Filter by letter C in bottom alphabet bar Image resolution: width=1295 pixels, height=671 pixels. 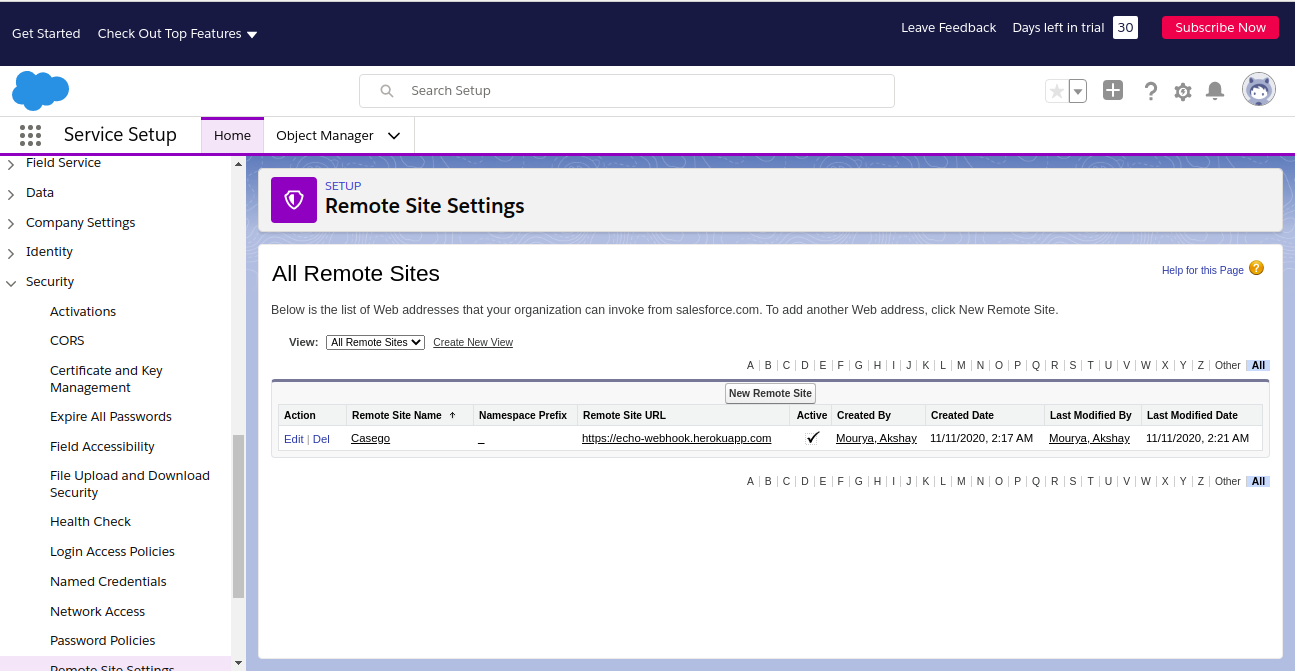pyautogui.click(x=786, y=482)
